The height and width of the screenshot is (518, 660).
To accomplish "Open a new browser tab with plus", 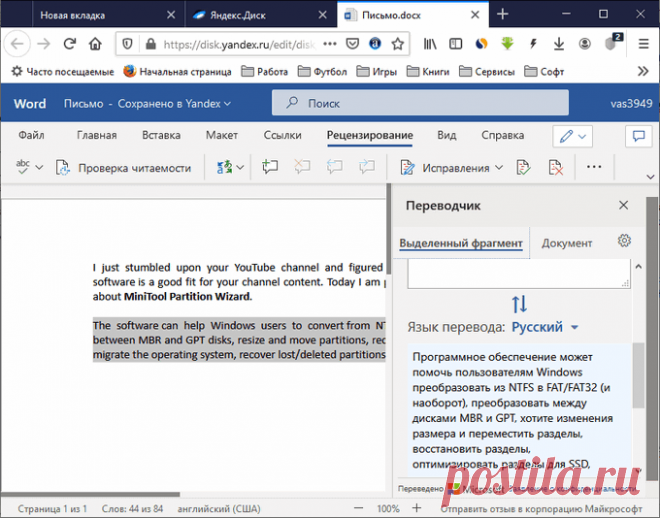I will [503, 14].
